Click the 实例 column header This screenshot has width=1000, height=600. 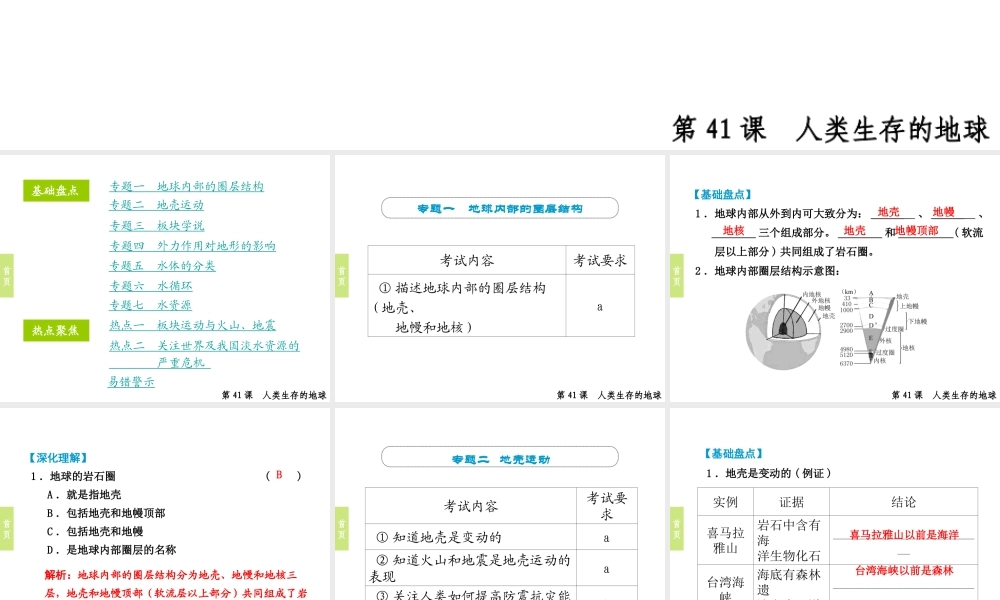[x=725, y=502]
